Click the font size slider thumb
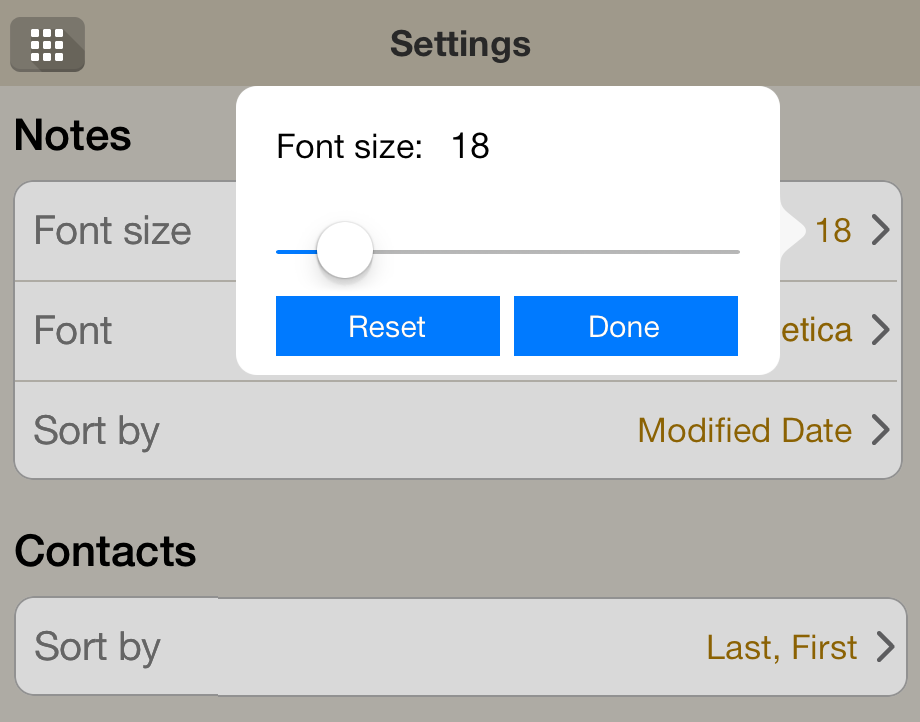 pyautogui.click(x=345, y=250)
